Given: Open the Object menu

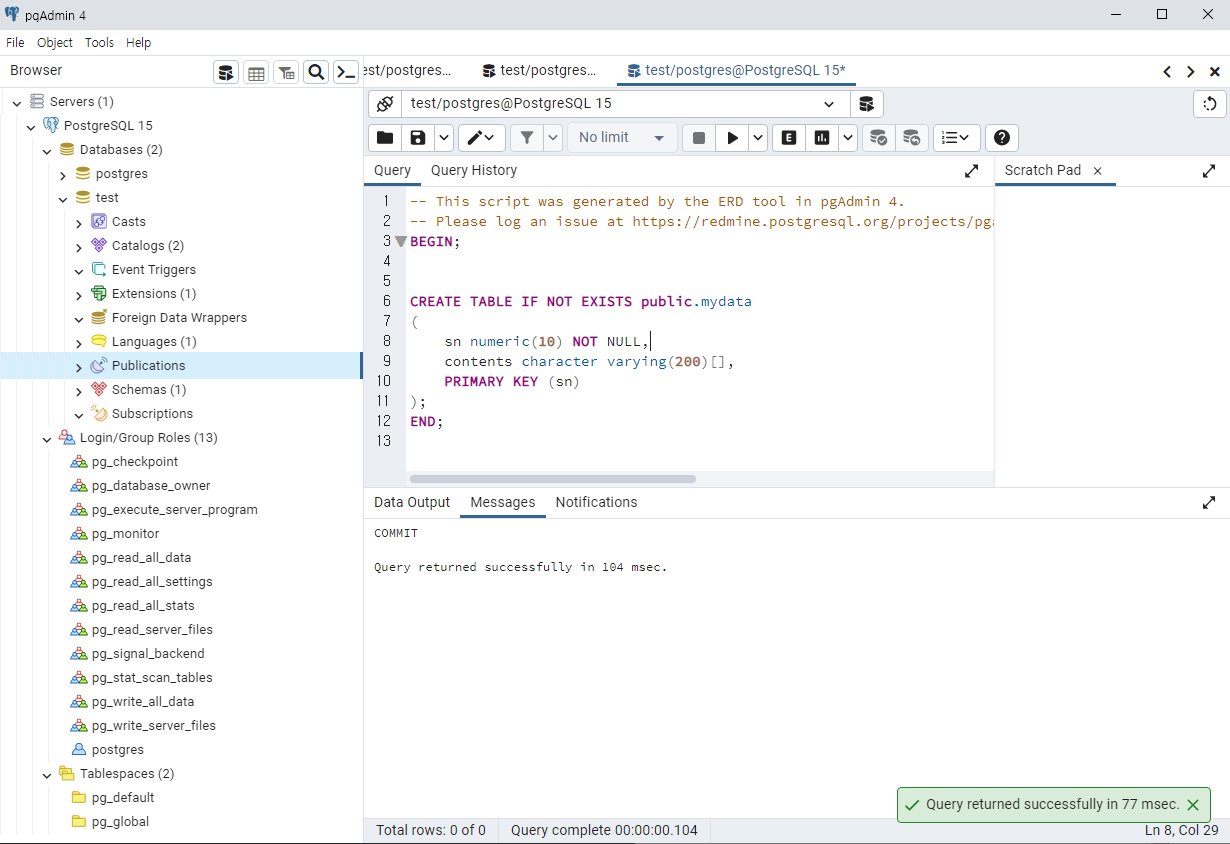Looking at the screenshot, I should coord(55,43).
